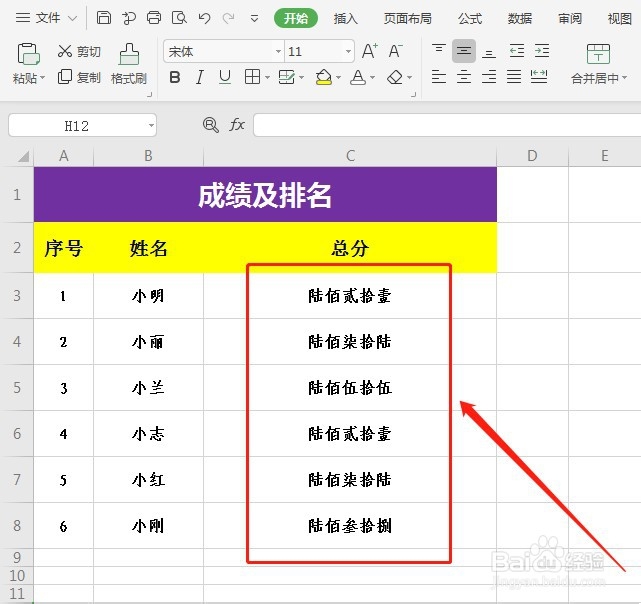Apply yellow fill color bucket
Screen dimensions: 641x604
(x=324, y=77)
